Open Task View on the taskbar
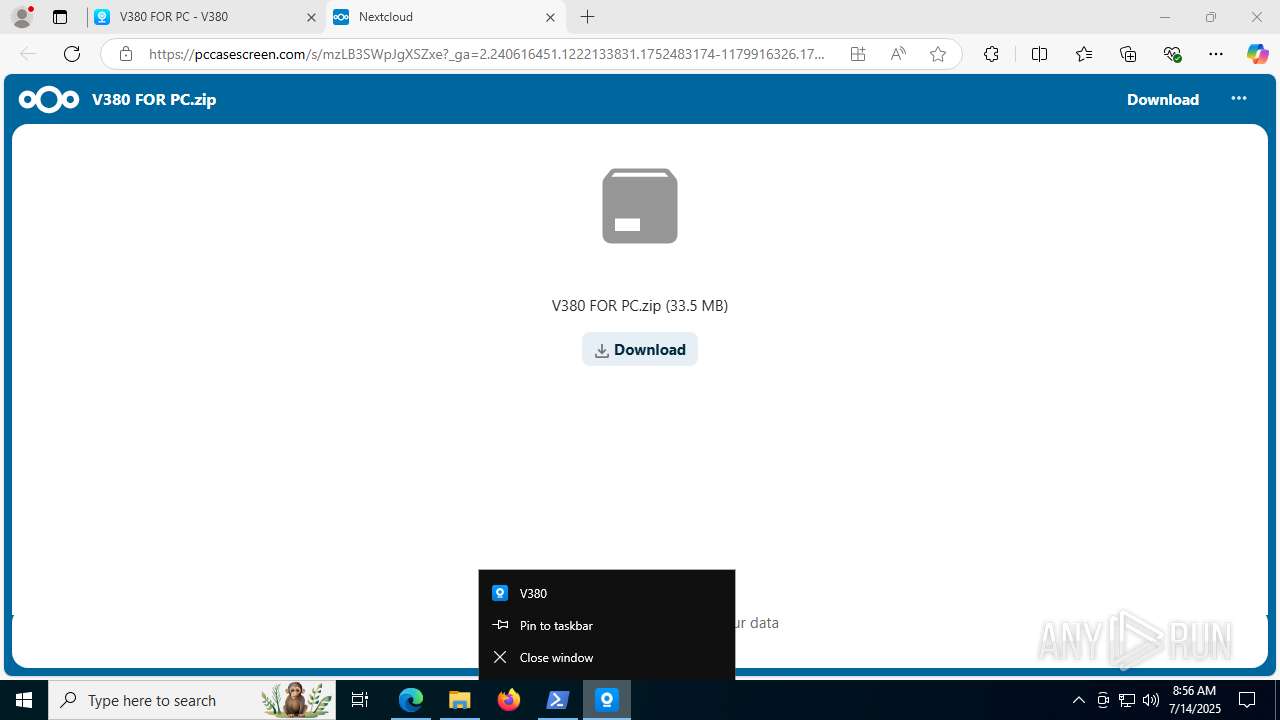Screen dimensions: 1280x720 pos(360,700)
